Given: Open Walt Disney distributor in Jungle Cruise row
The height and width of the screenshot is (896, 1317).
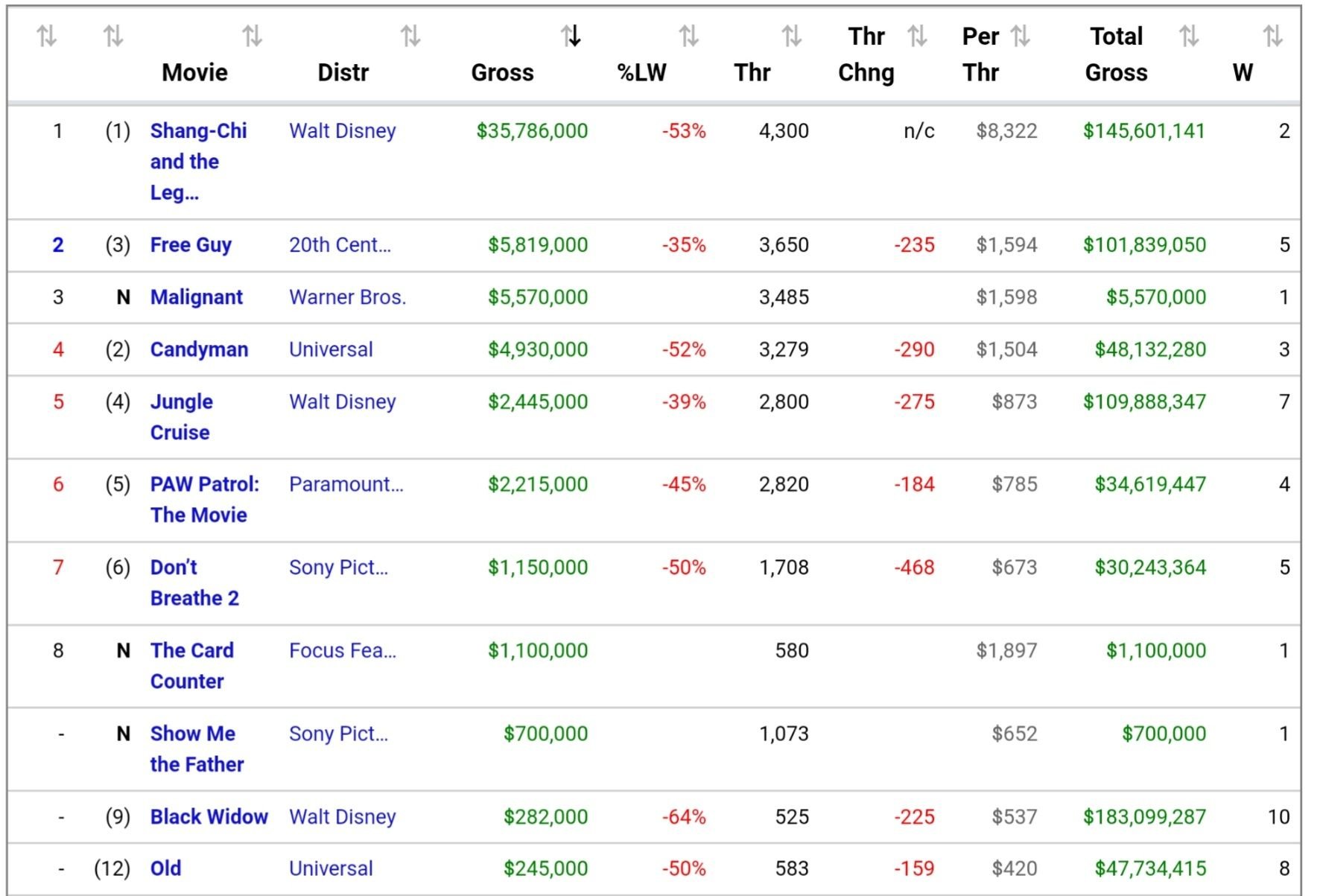Looking at the screenshot, I should (x=343, y=401).
